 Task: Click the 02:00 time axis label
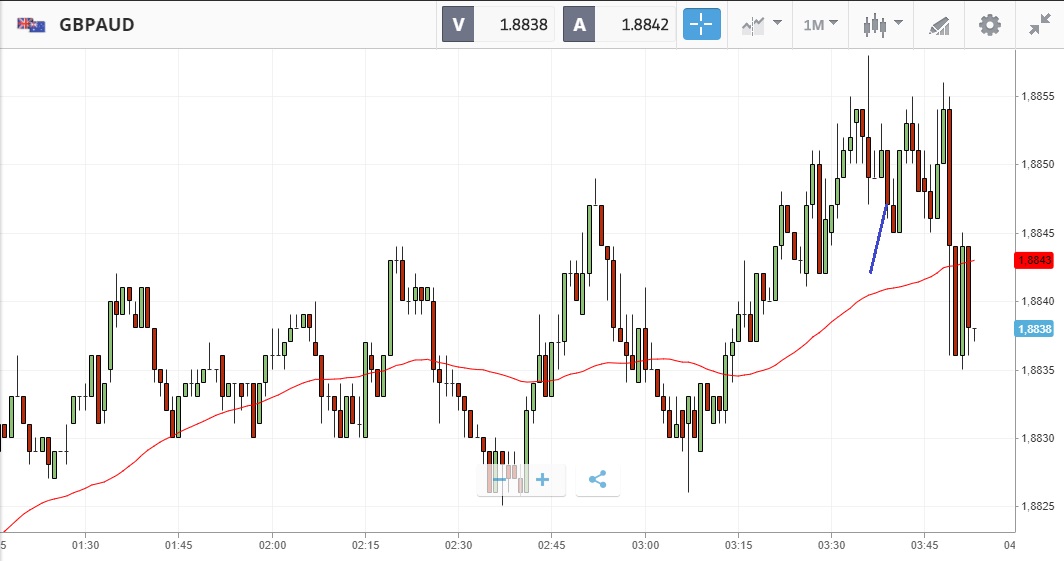coord(272,545)
